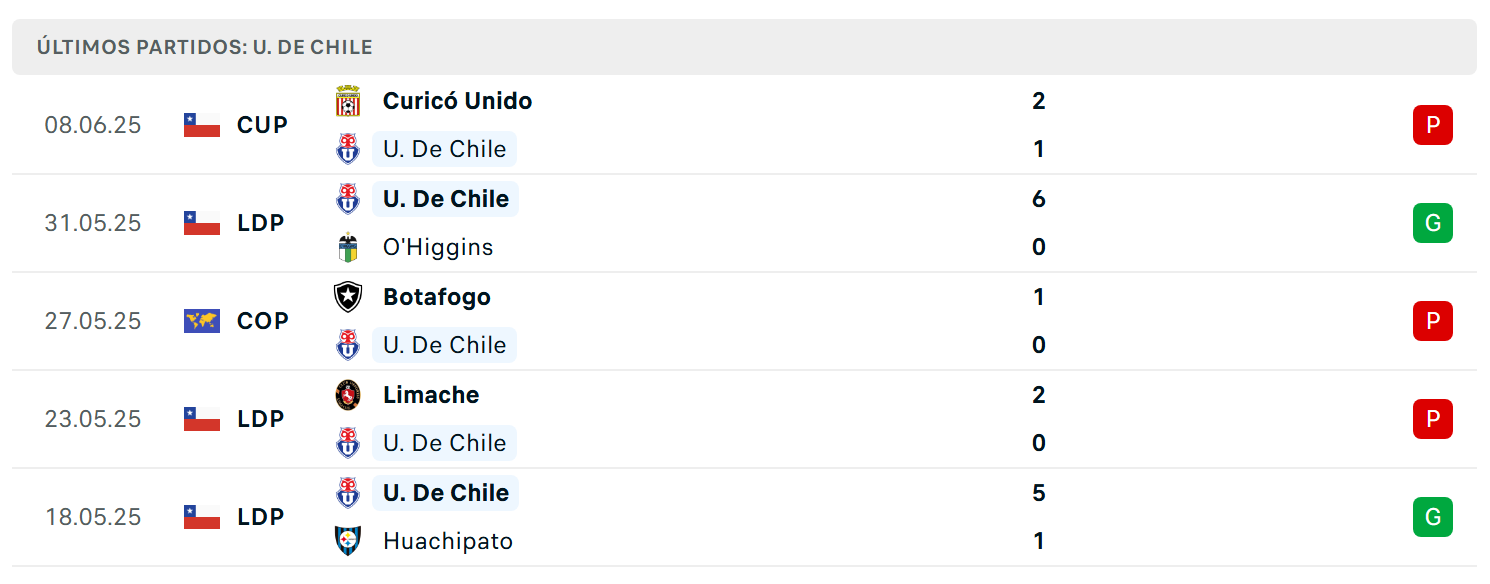Click the LDP label on 23.05.25 match
Screen dimensions: 1490x584
[x=261, y=419]
